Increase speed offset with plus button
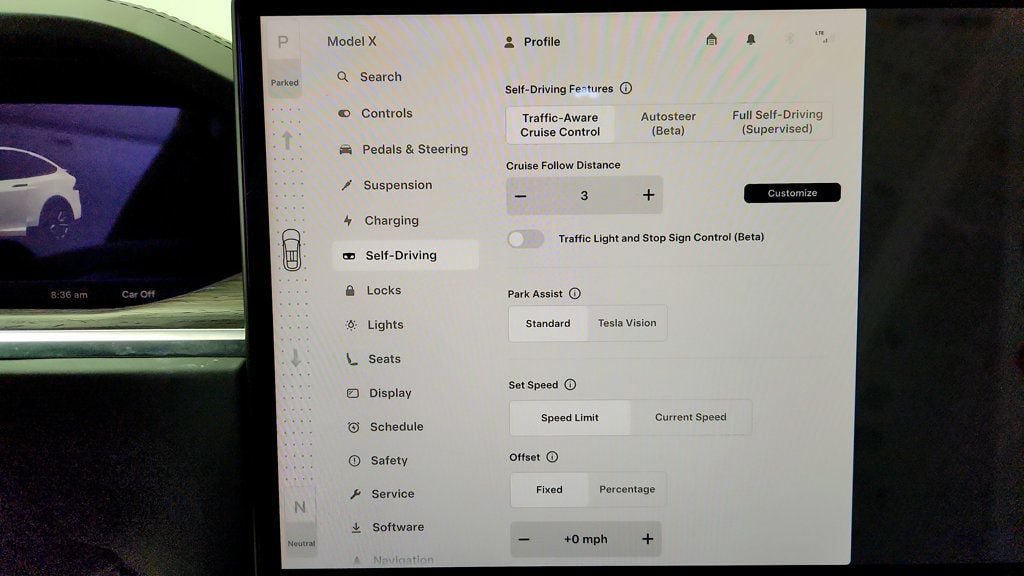 click(x=647, y=539)
